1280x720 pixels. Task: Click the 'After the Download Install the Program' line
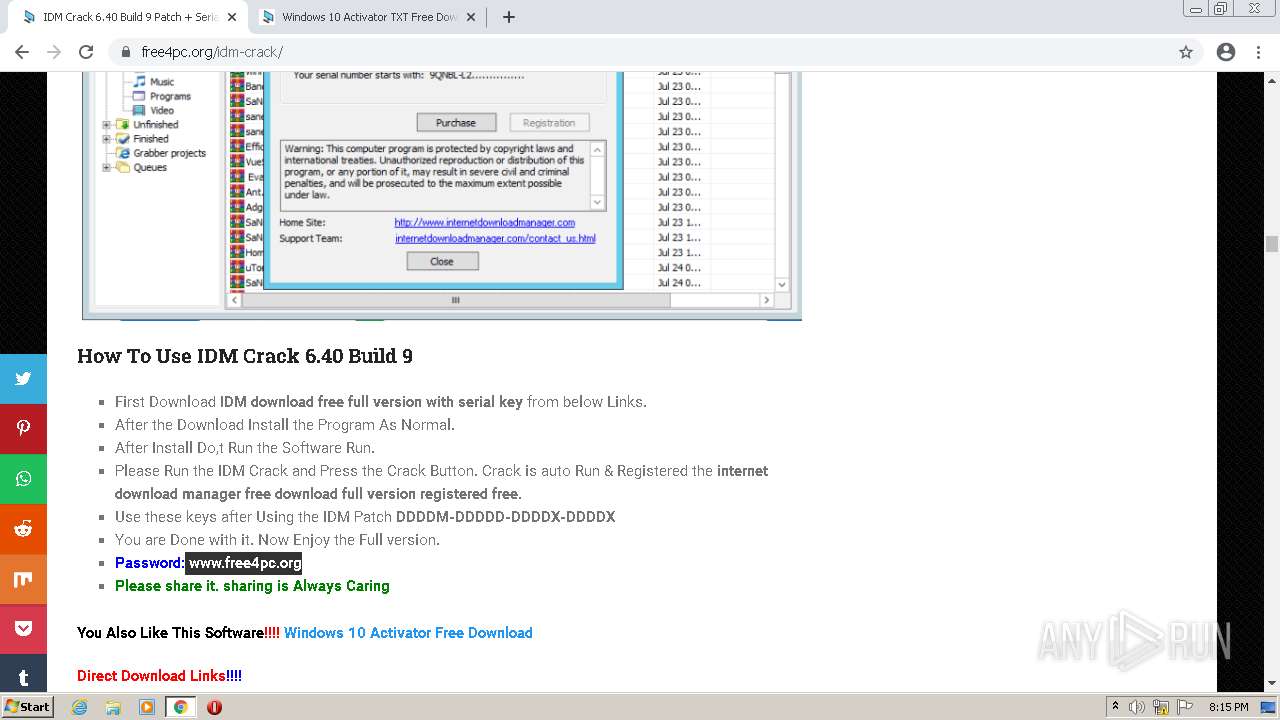point(285,425)
